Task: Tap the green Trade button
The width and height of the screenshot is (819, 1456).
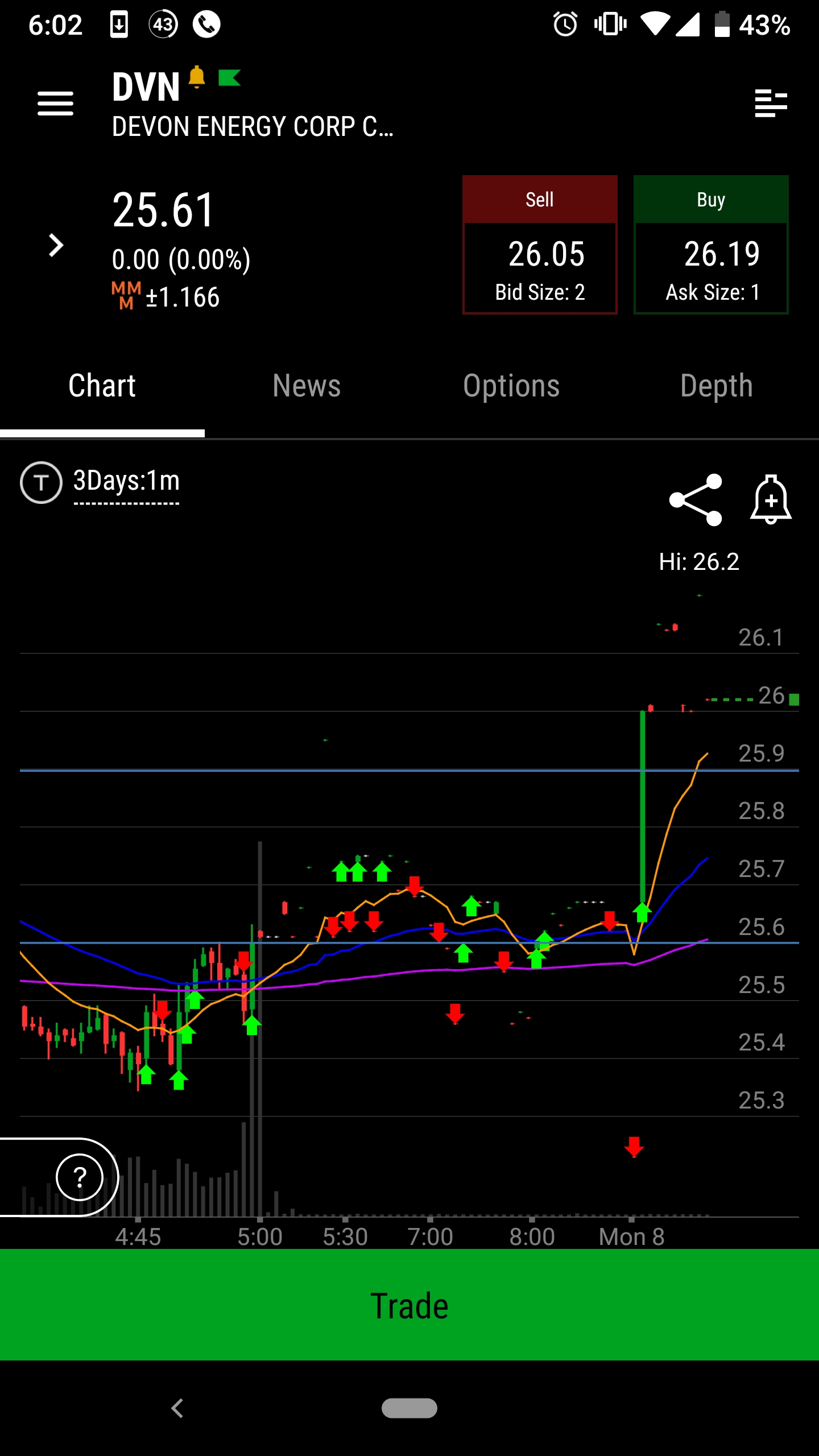Action: 409,1305
